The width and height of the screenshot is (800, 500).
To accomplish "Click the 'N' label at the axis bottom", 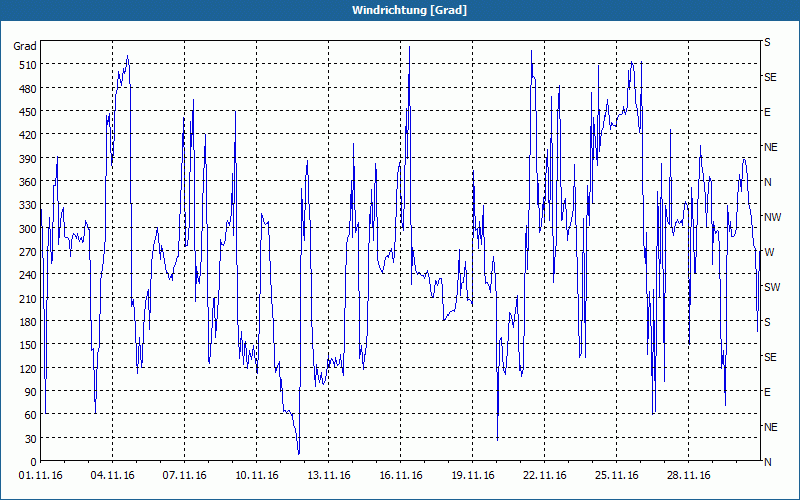I will pos(768,462).
